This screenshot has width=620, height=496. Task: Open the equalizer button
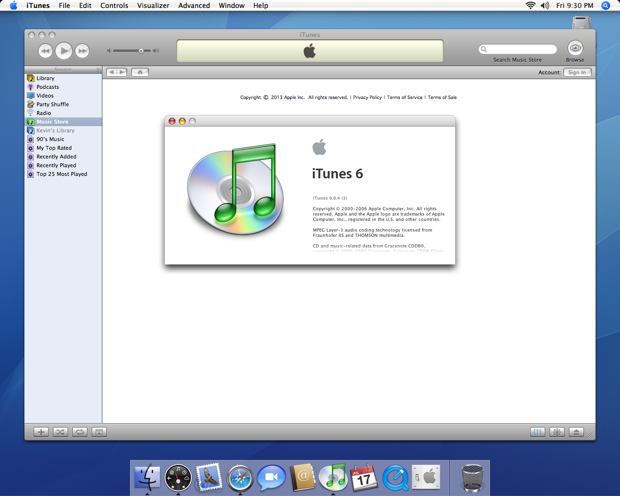[537, 432]
